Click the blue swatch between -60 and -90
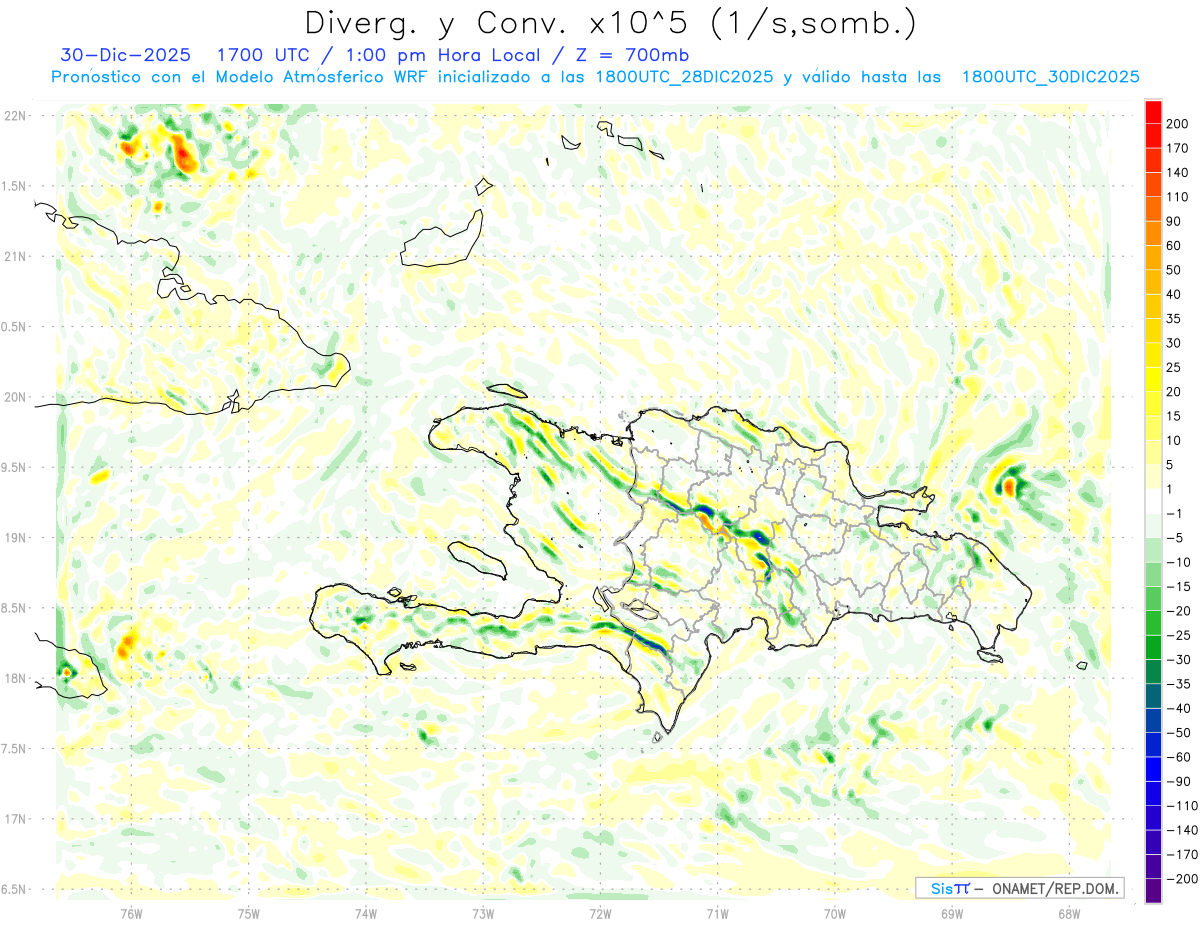 pyautogui.click(x=1153, y=769)
